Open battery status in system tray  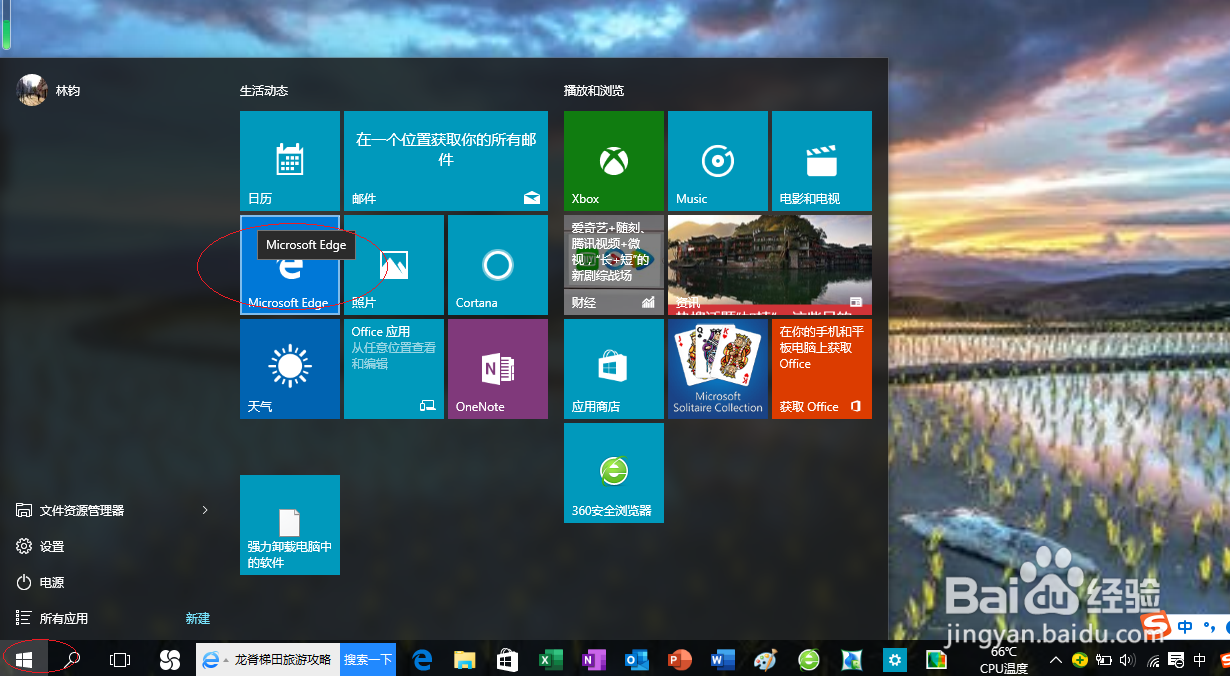point(1104,659)
